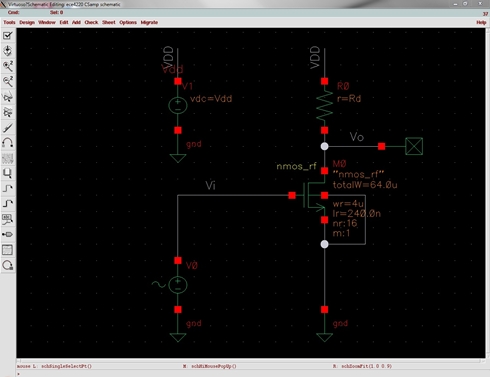490x377 pixels.
Task: Open the Tools menu
Action: 9,22
